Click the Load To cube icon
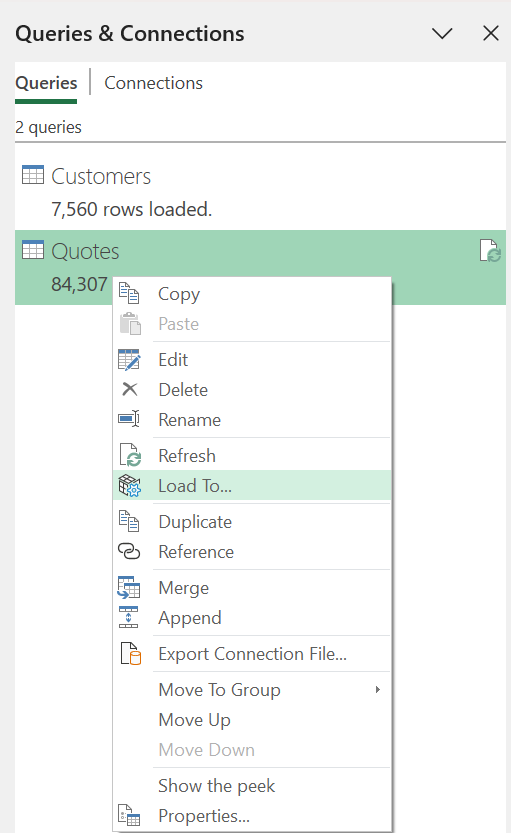The image size is (511, 833). (129, 486)
